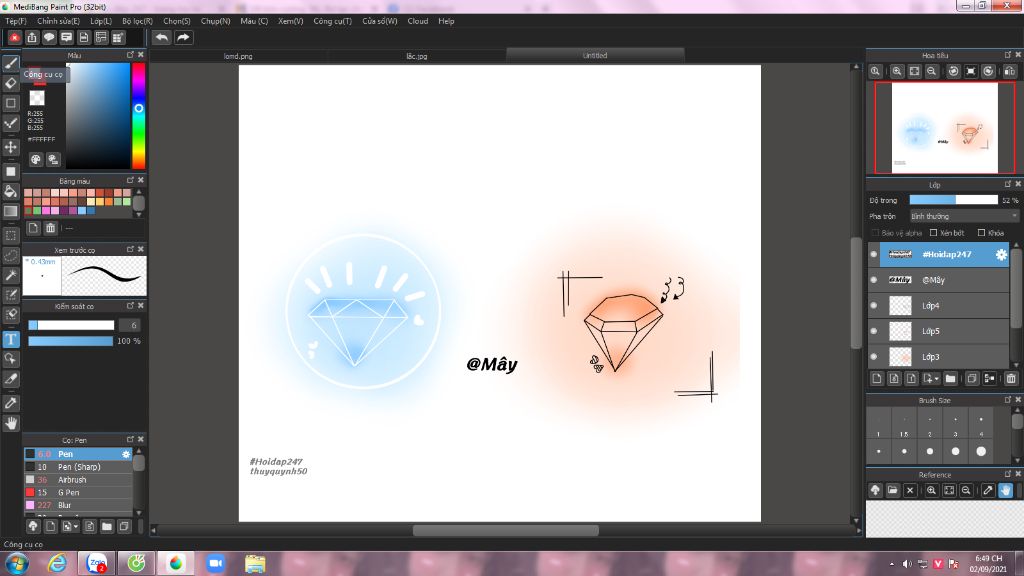Open the add-layer dropdown arrow in Layer panel
The height and width of the screenshot is (576, 1024).
click(x=936, y=379)
